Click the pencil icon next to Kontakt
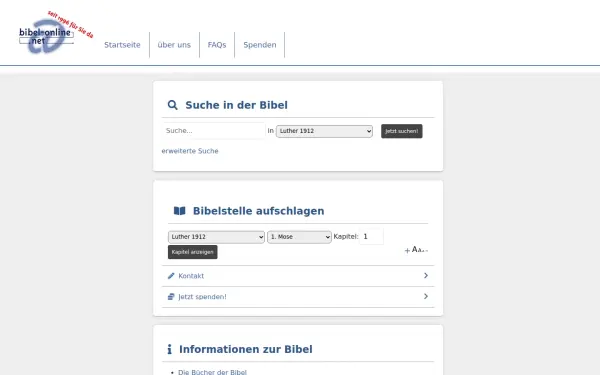This screenshot has width=600, height=375. [171, 276]
